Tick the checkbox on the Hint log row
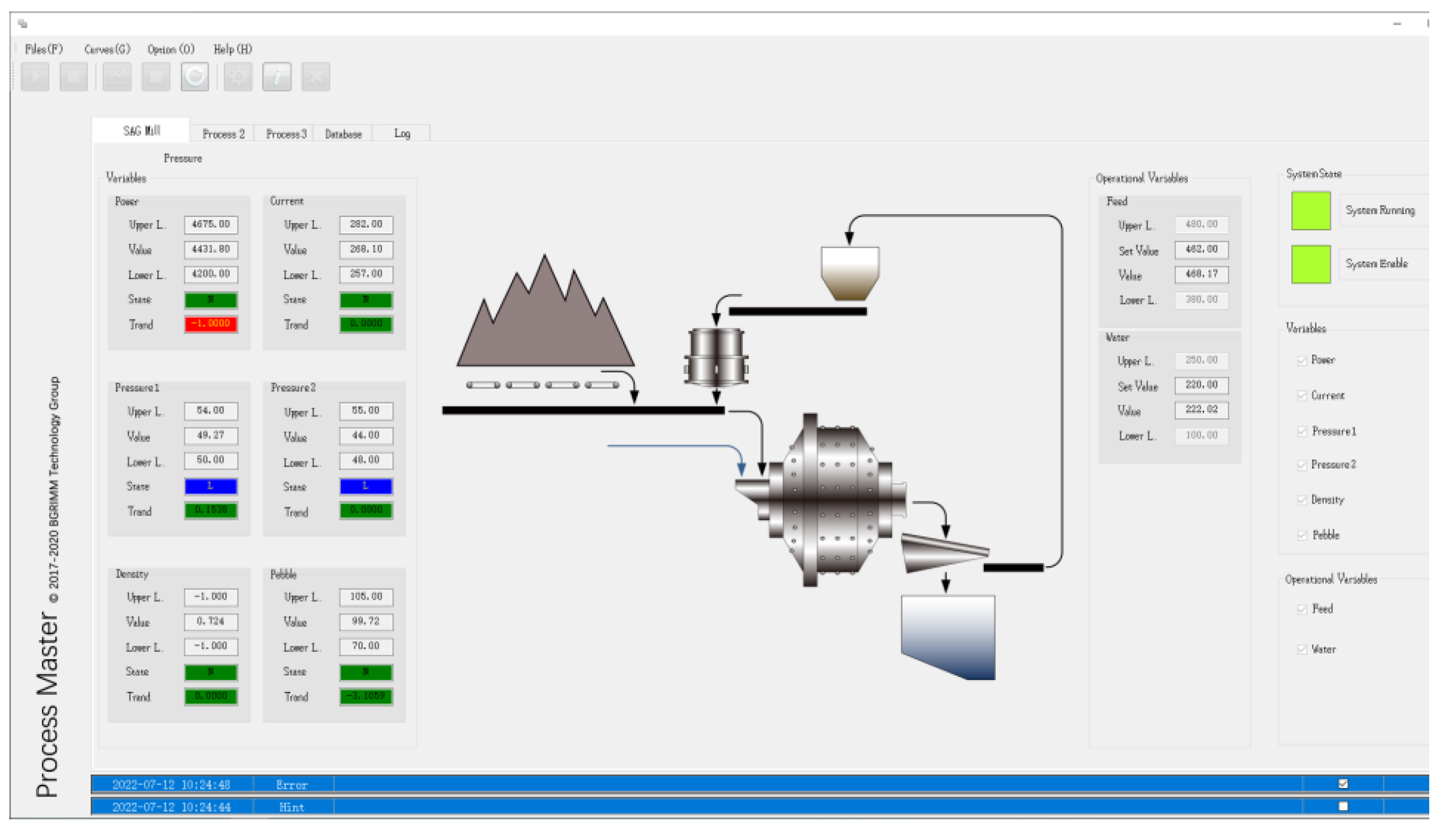The image size is (1444, 840). (x=1343, y=807)
